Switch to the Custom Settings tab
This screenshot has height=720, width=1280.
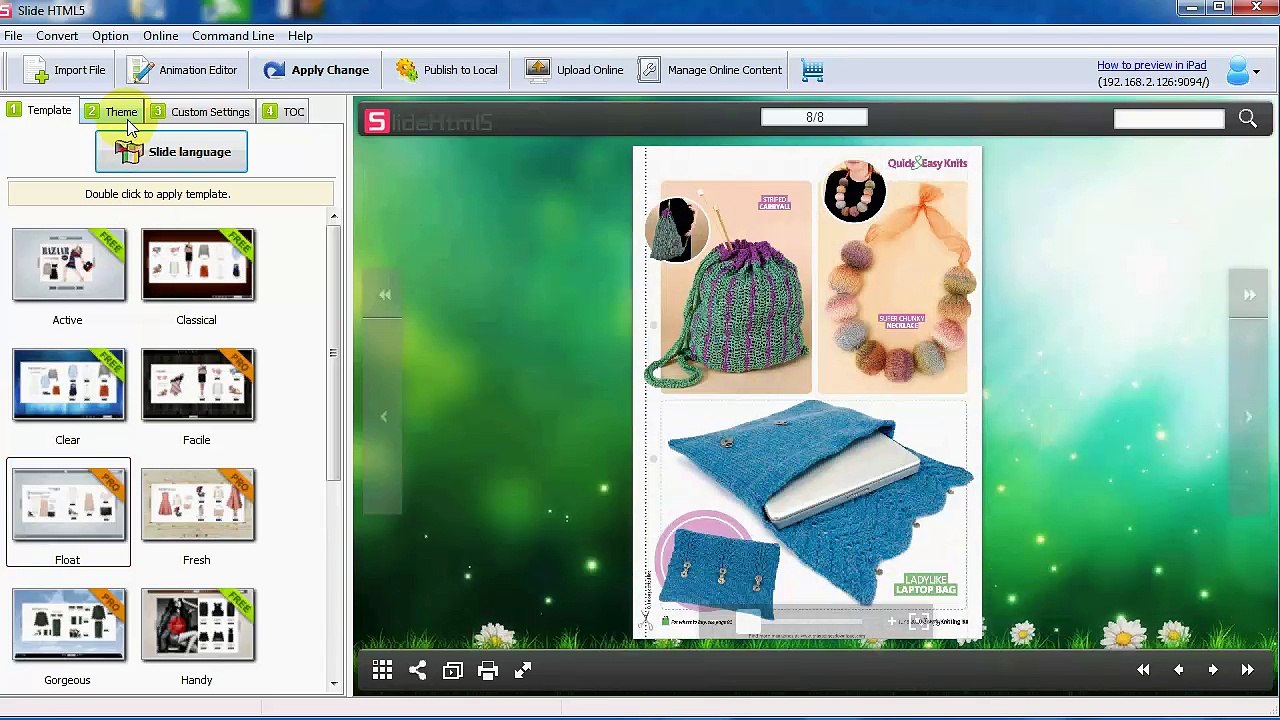[x=201, y=111]
